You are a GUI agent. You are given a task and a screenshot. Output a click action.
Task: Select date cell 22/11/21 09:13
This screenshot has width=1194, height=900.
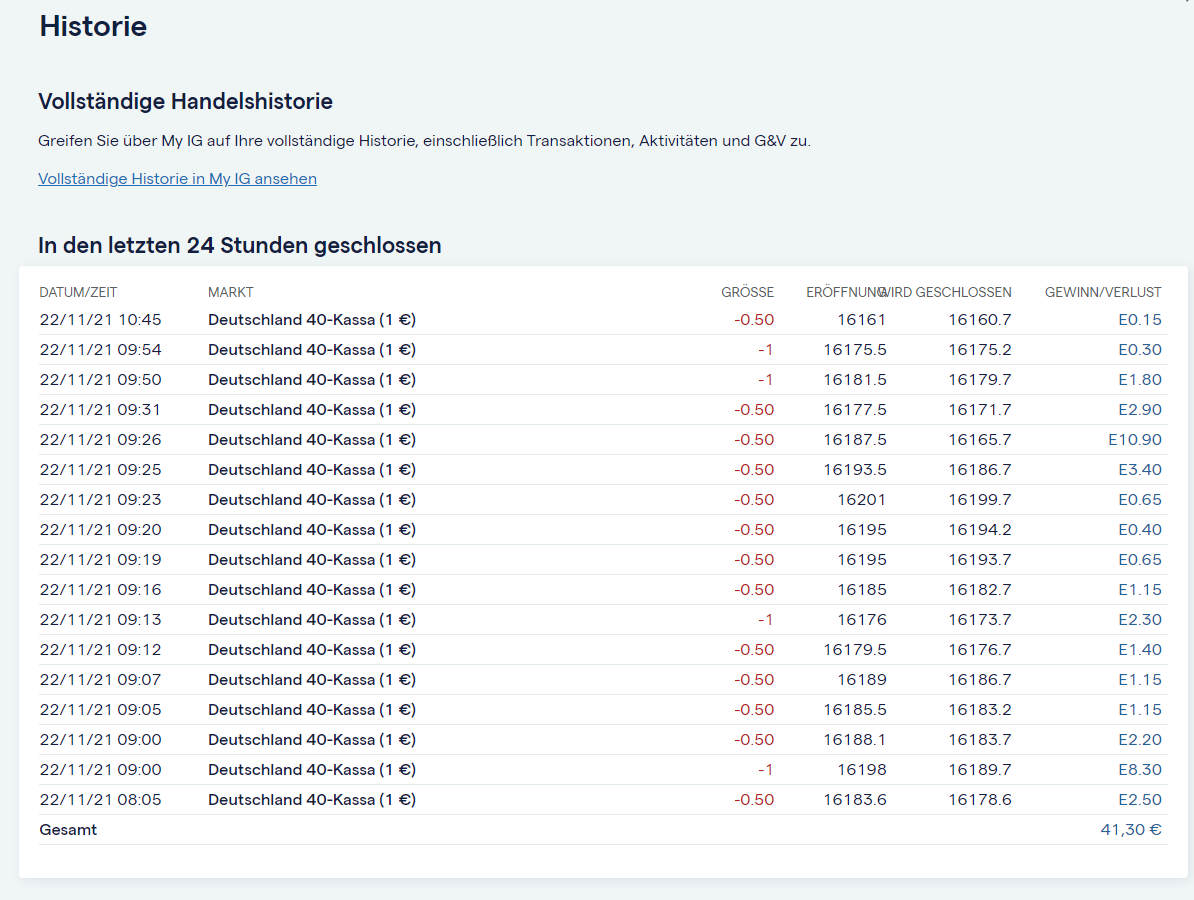click(x=101, y=620)
